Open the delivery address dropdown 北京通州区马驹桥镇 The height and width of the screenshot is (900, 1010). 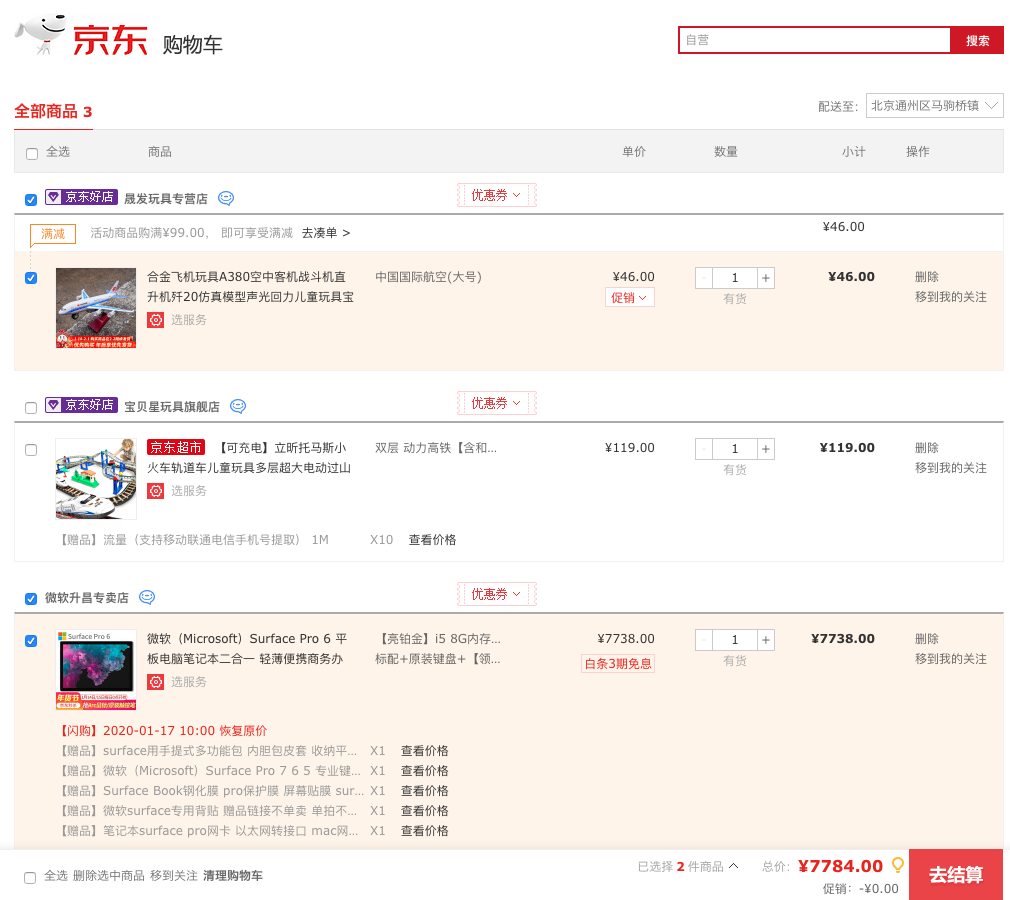click(934, 106)
